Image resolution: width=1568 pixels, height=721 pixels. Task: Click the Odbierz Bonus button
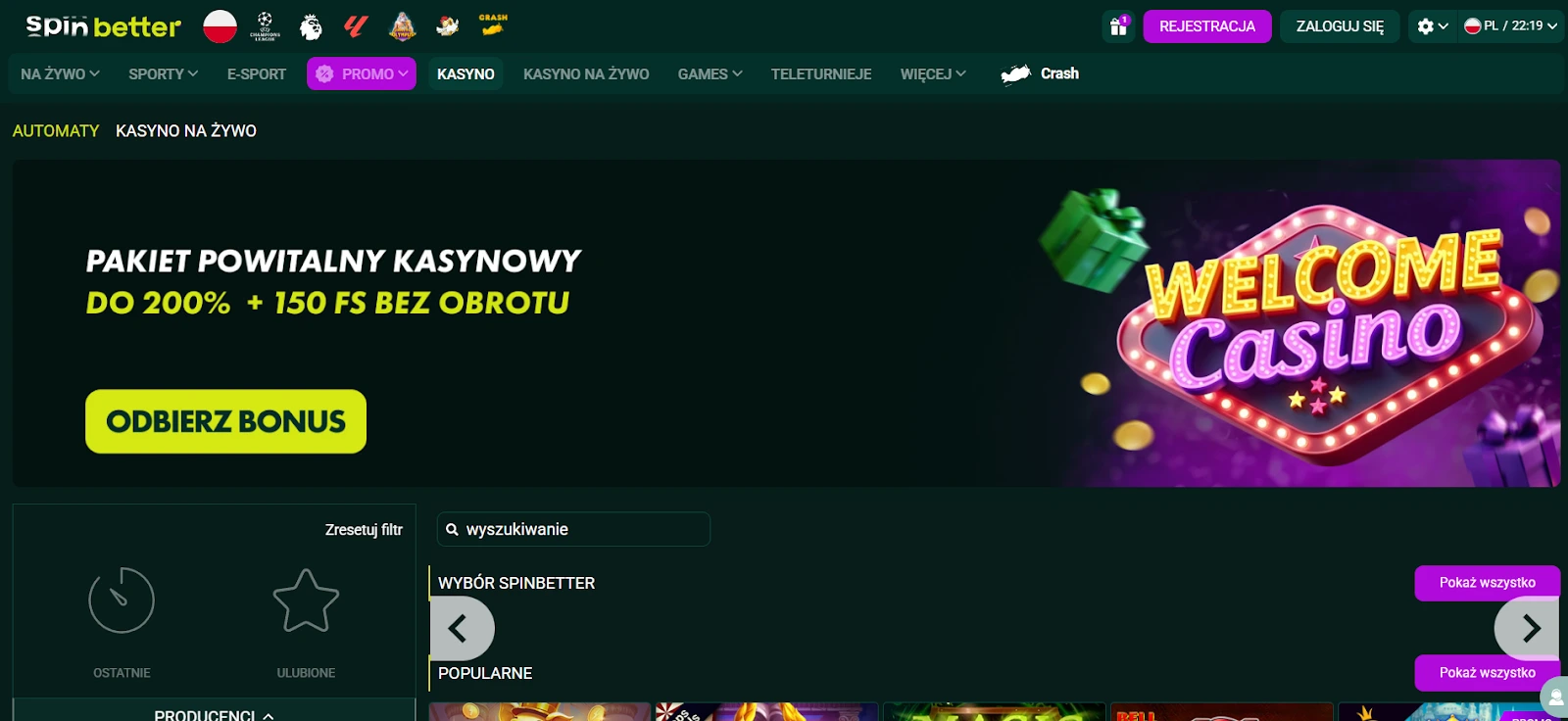[x=225, y=421]
